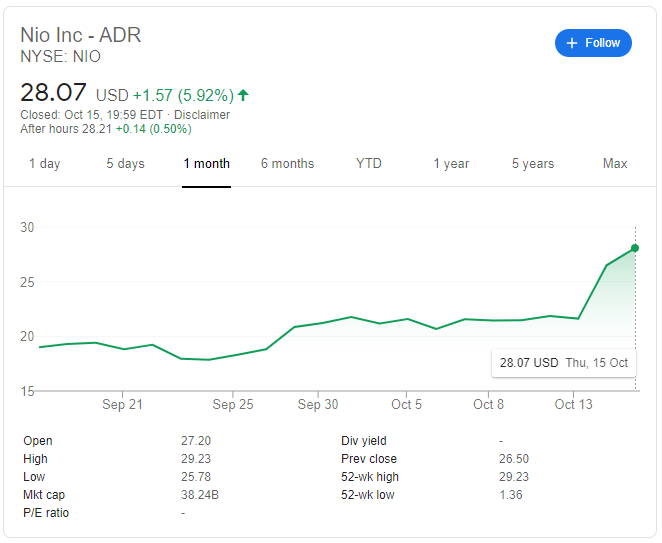
Task: Click the Open value 27.20
Action: pyautogui.click(x=196, y=441)
